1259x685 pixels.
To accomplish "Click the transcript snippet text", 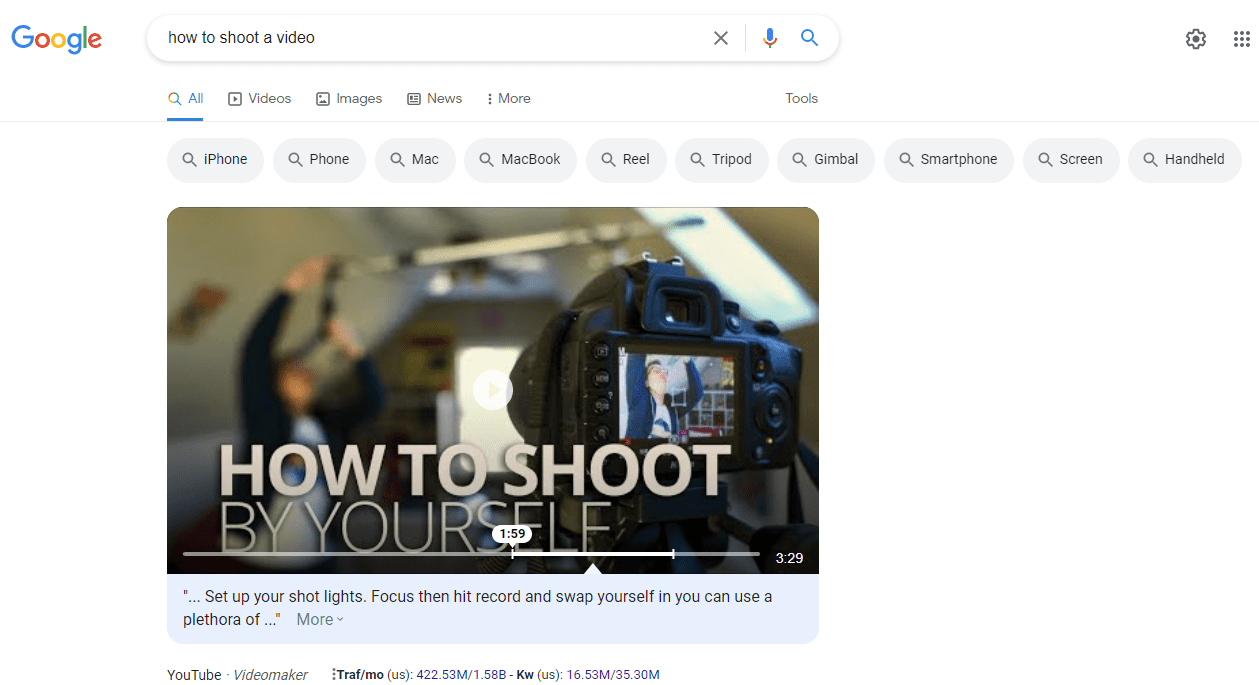I will tap(477, 608).
